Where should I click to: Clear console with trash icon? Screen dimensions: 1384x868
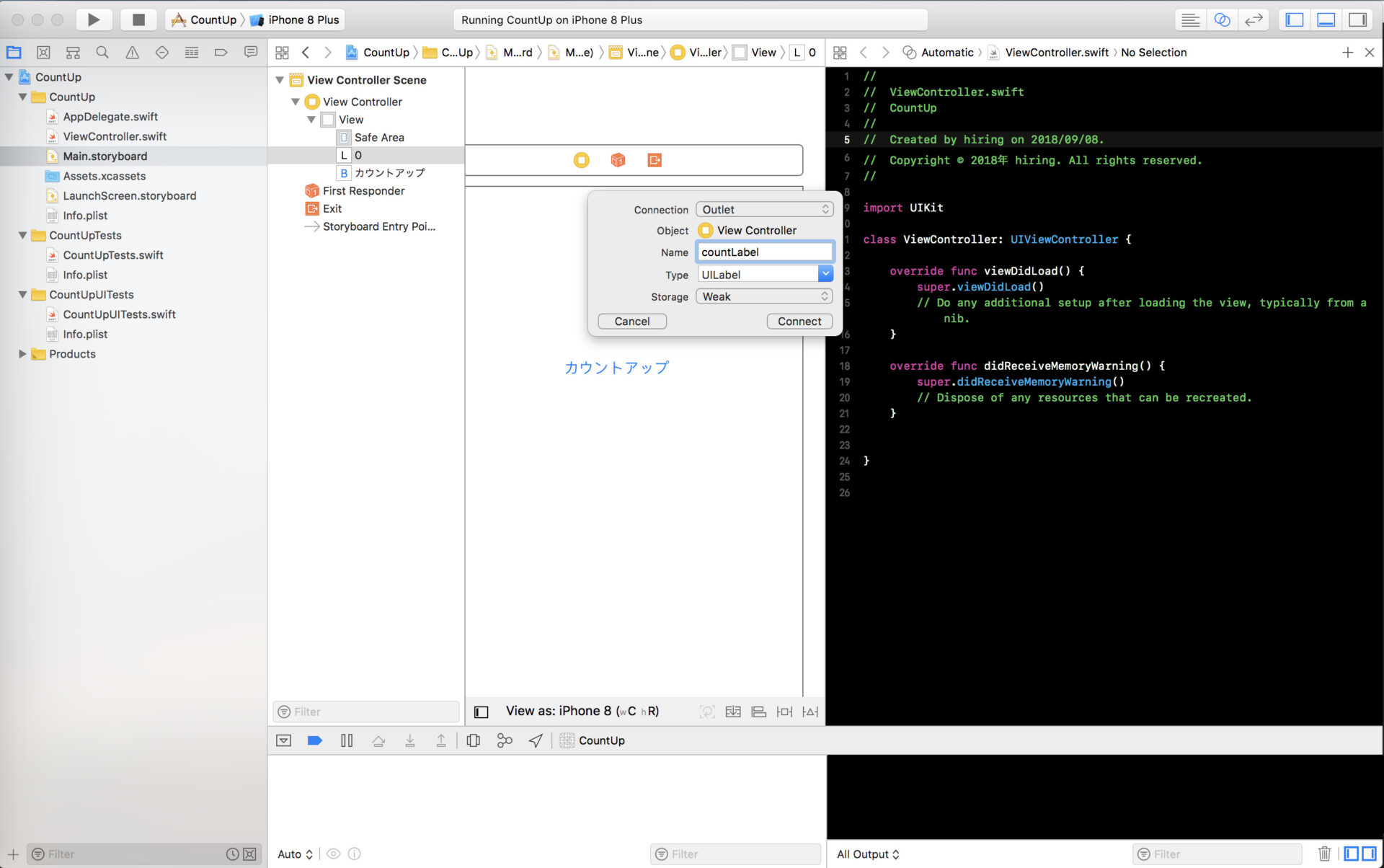click(x=1325, y=854)
